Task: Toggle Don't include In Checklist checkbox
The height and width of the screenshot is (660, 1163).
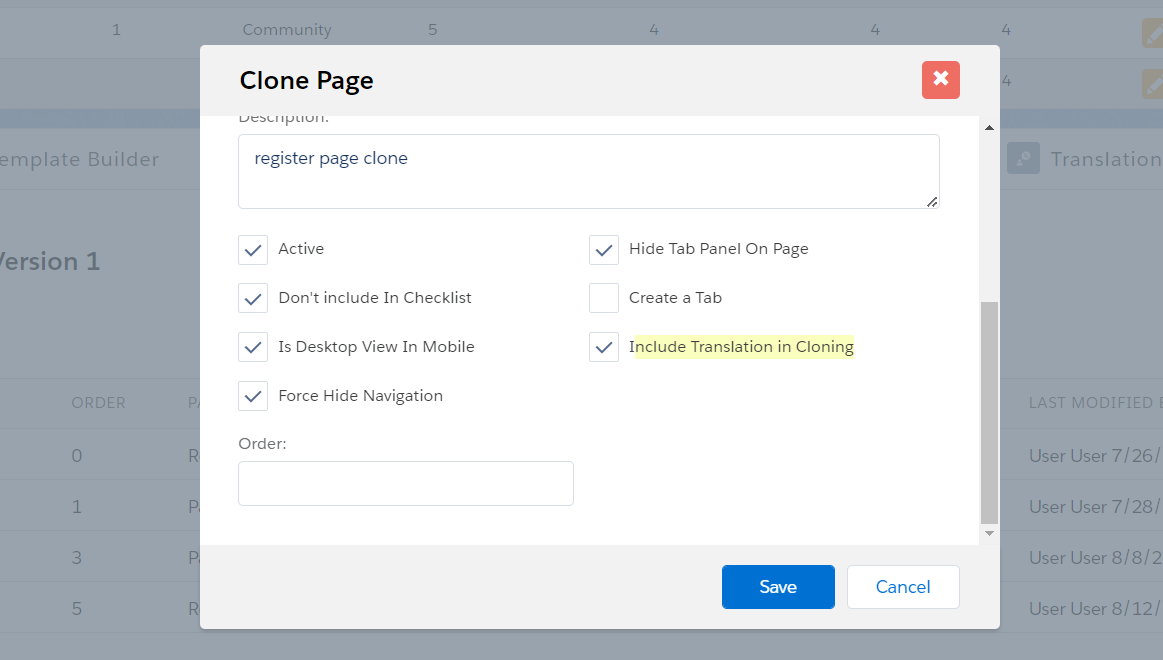Action: pyautogui.click(x=253, y=298)
